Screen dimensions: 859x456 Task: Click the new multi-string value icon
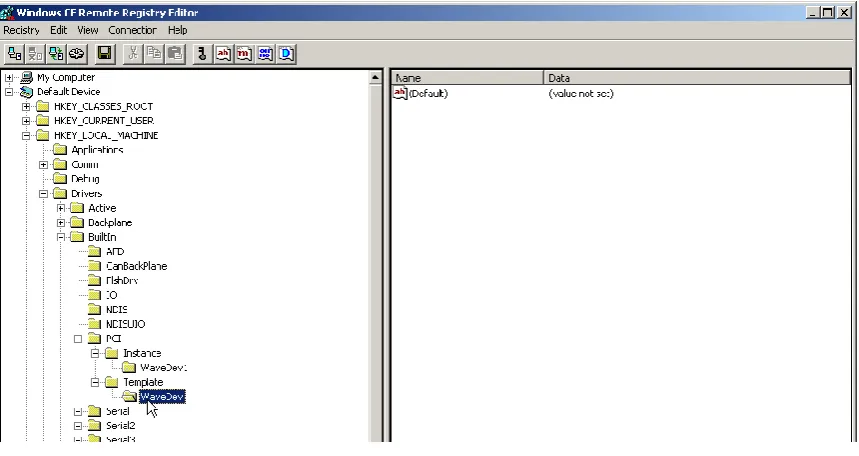[x=244, y=54]
